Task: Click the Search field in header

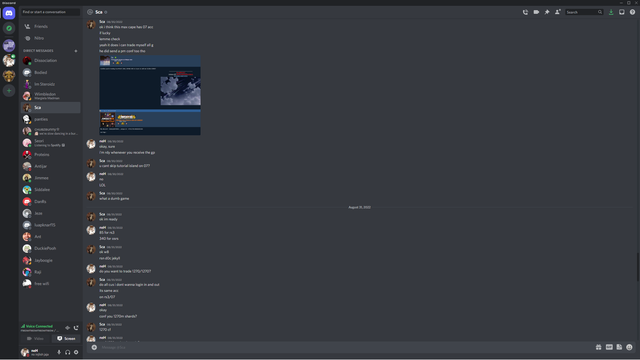Action: [x=584, y=12]
